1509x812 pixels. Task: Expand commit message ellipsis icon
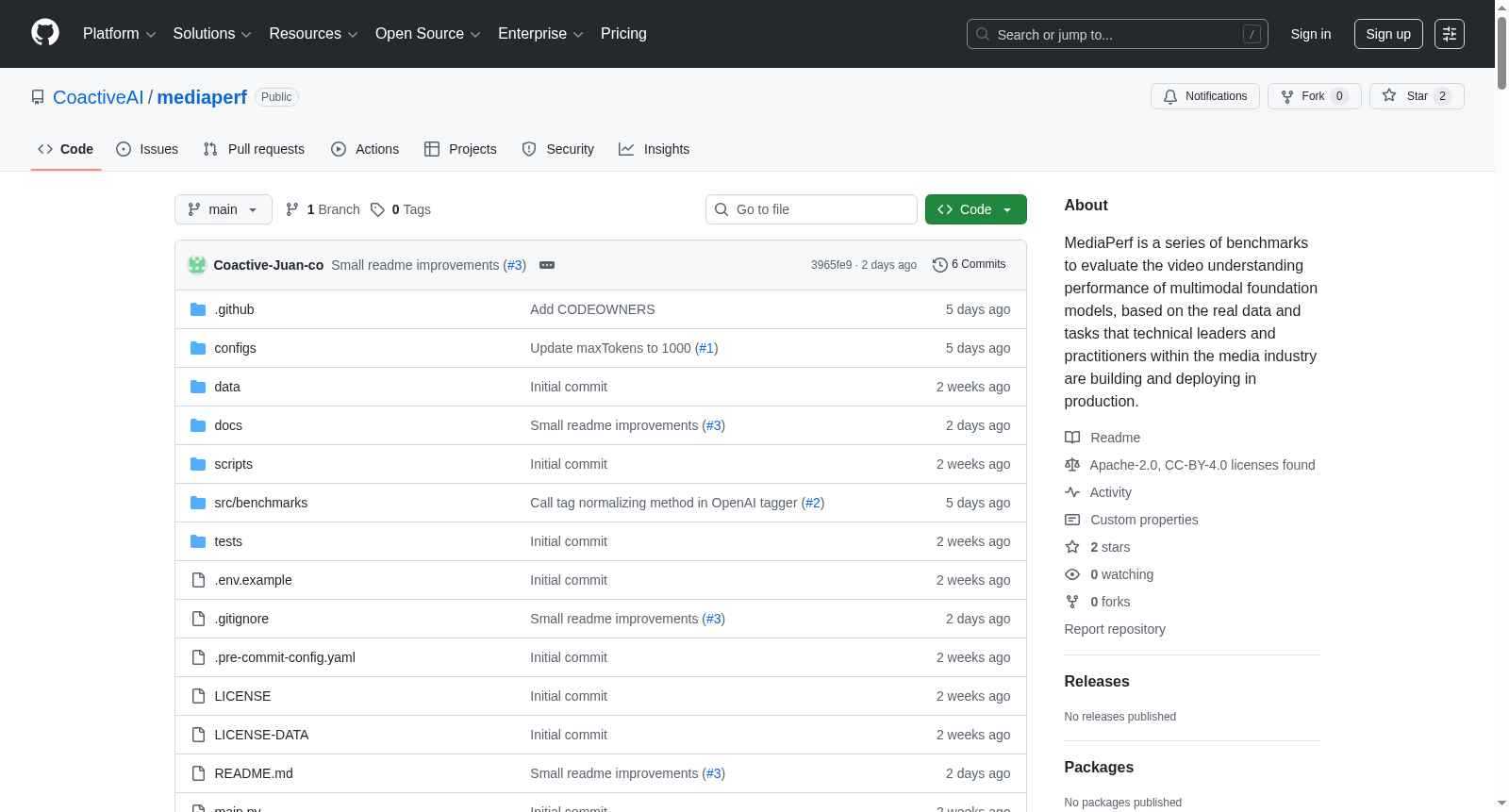[x=547, y=265]
